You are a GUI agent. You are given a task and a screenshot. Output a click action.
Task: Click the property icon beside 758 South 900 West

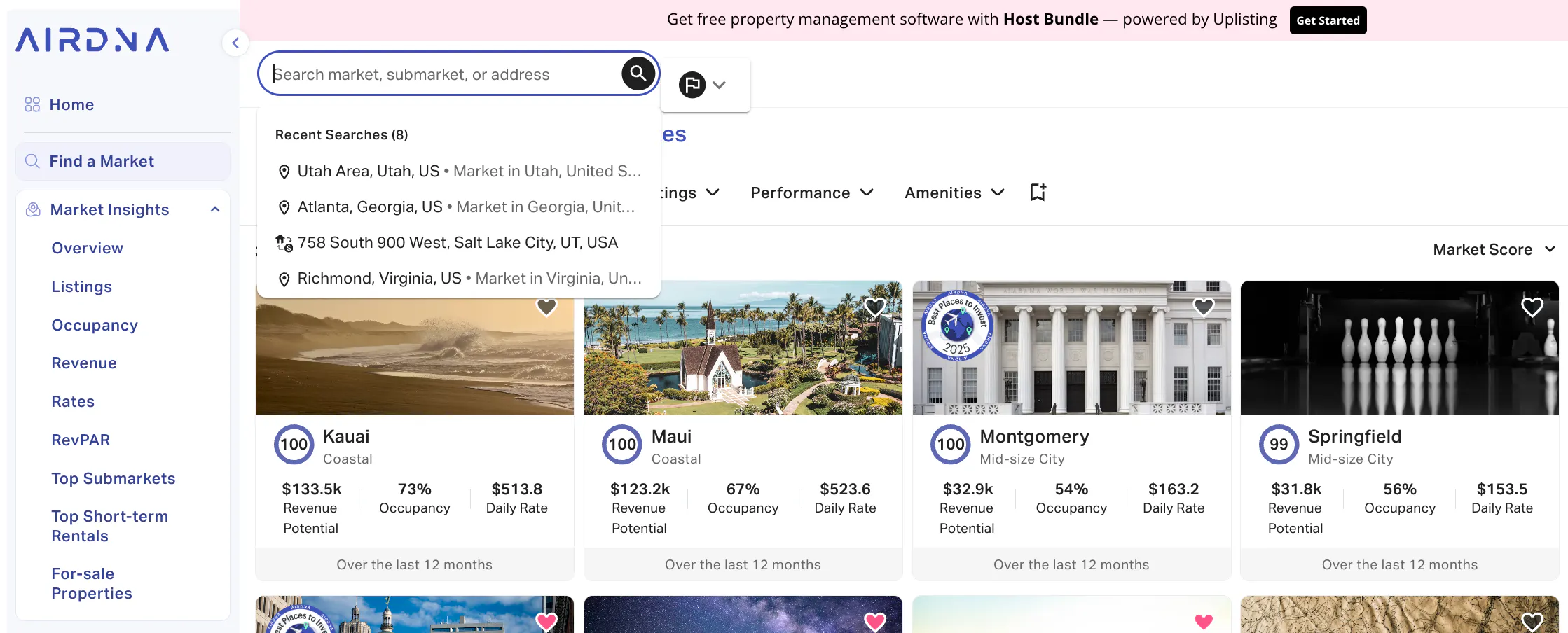click(x=284, y=243)
